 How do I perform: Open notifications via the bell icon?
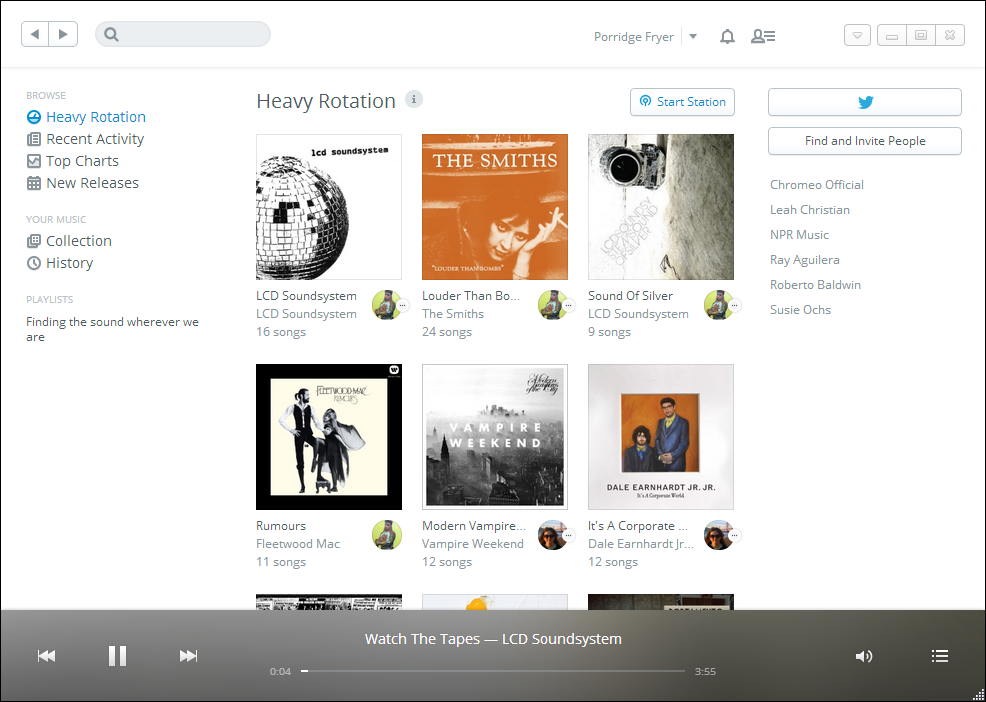point(727,36)
